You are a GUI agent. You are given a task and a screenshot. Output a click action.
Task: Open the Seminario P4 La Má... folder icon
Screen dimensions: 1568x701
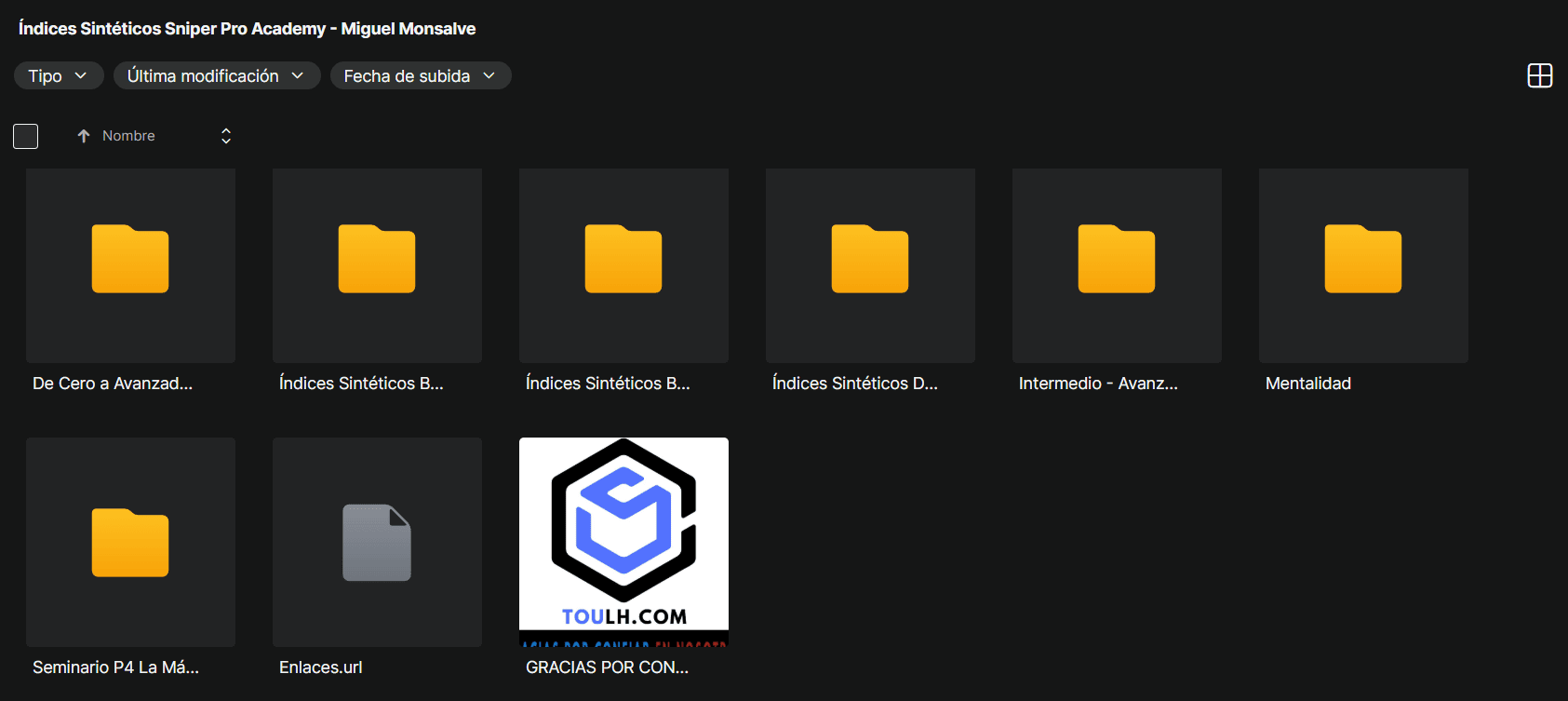pos(130,544)
